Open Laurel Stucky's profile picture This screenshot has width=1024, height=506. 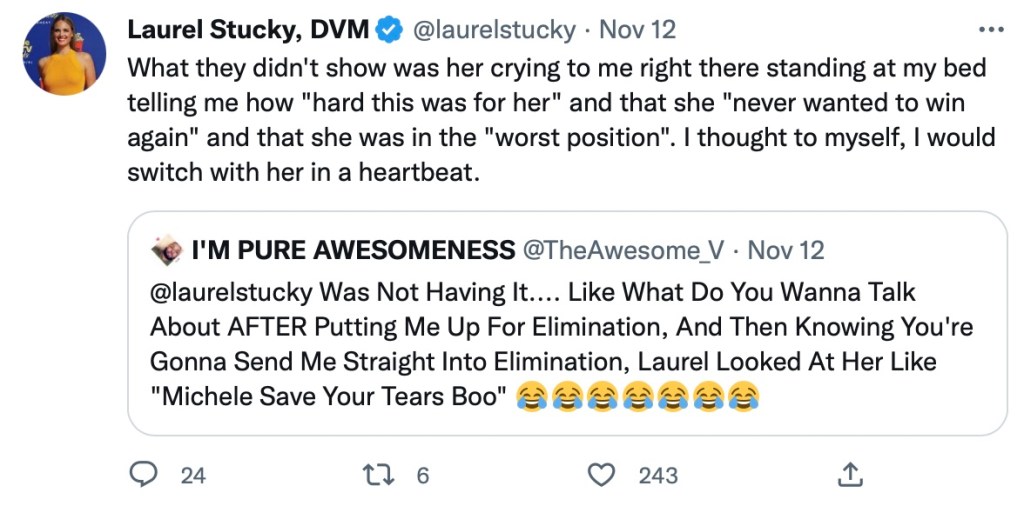65,55
